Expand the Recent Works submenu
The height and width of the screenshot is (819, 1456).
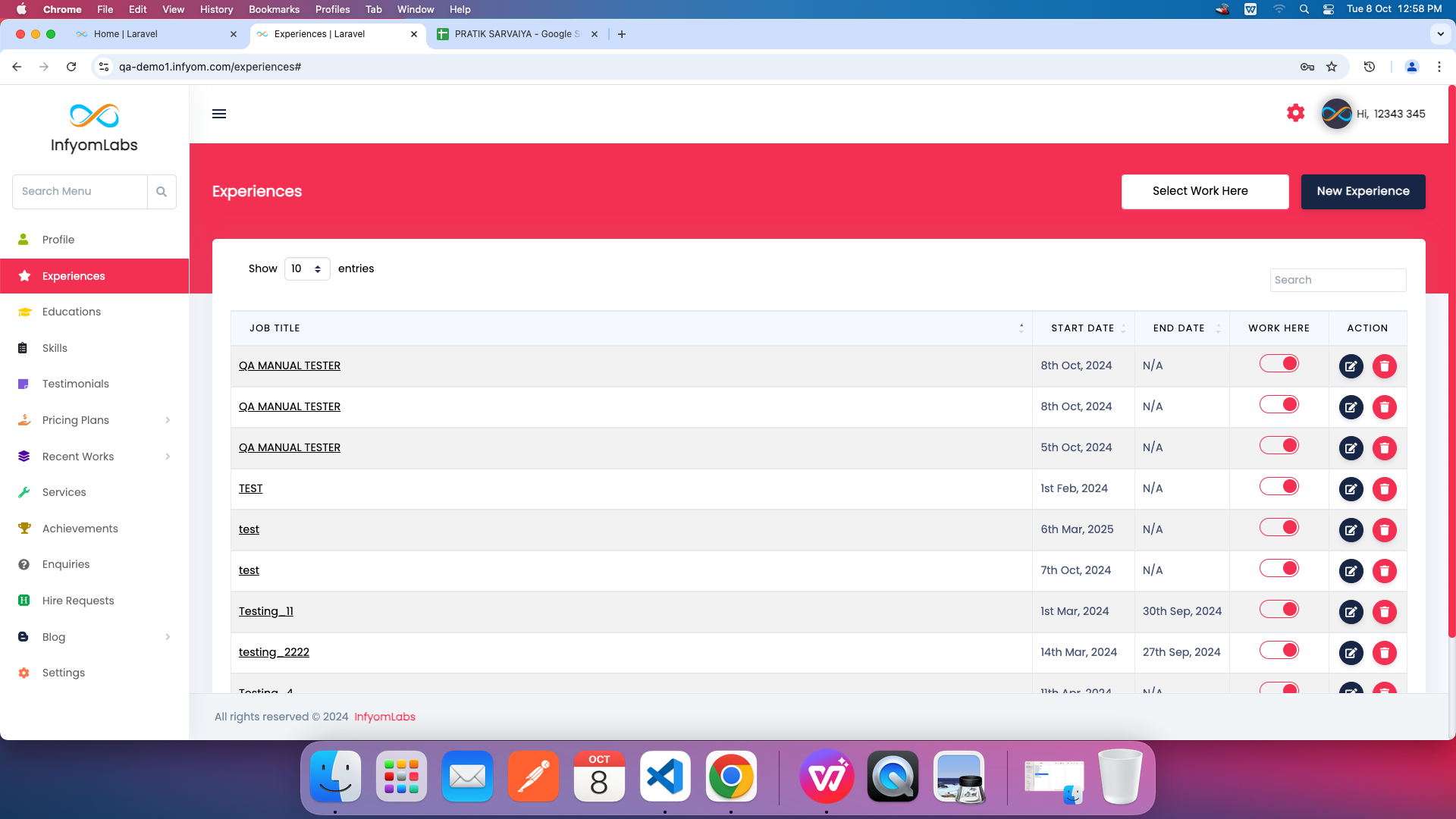[x=168, y=457]
